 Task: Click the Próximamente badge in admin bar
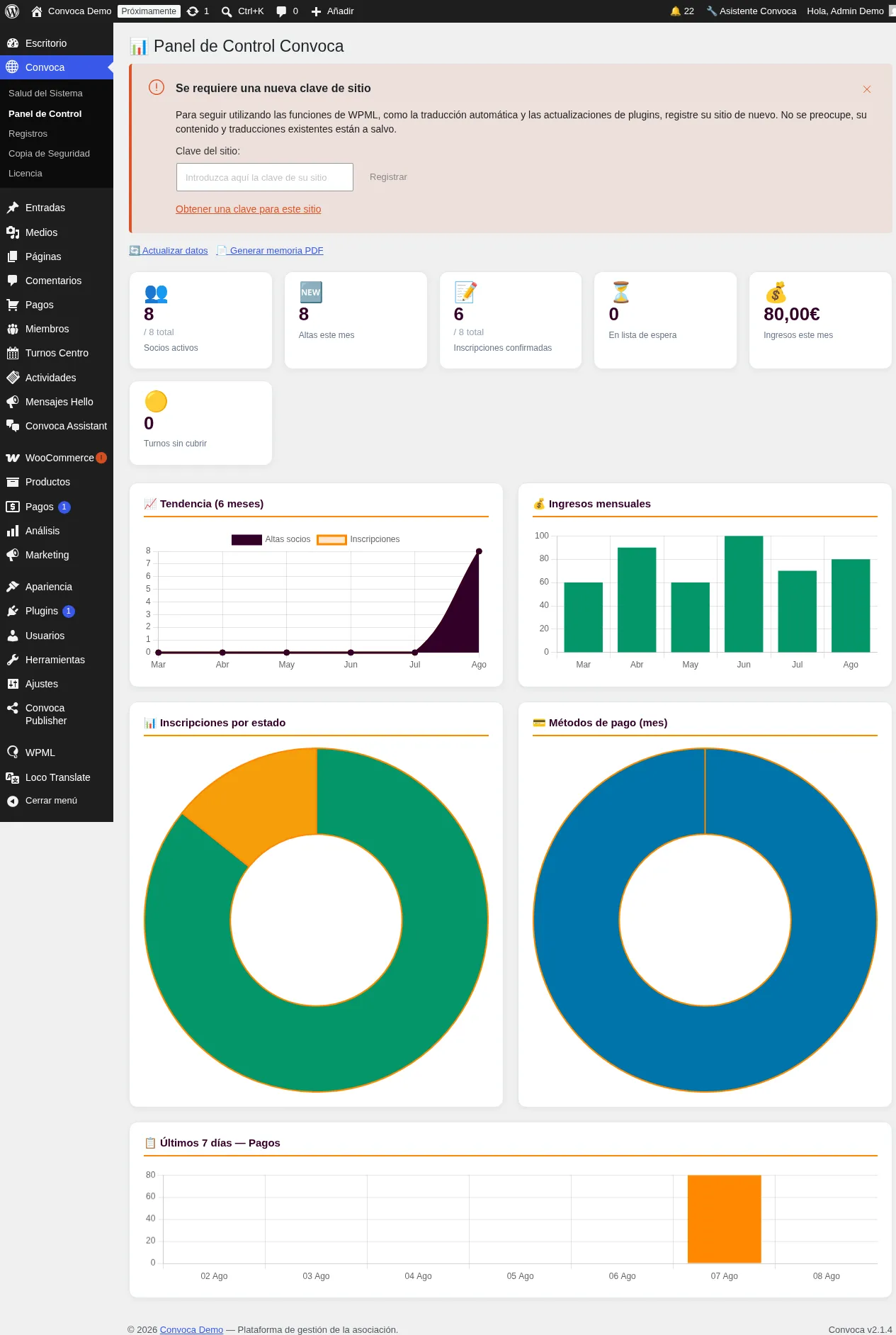click(149, 11)
